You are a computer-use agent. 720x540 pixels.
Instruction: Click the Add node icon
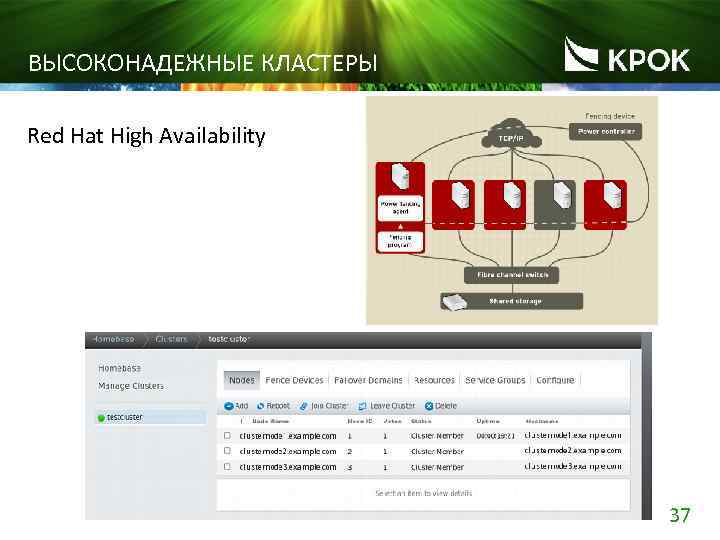point(228,406)
